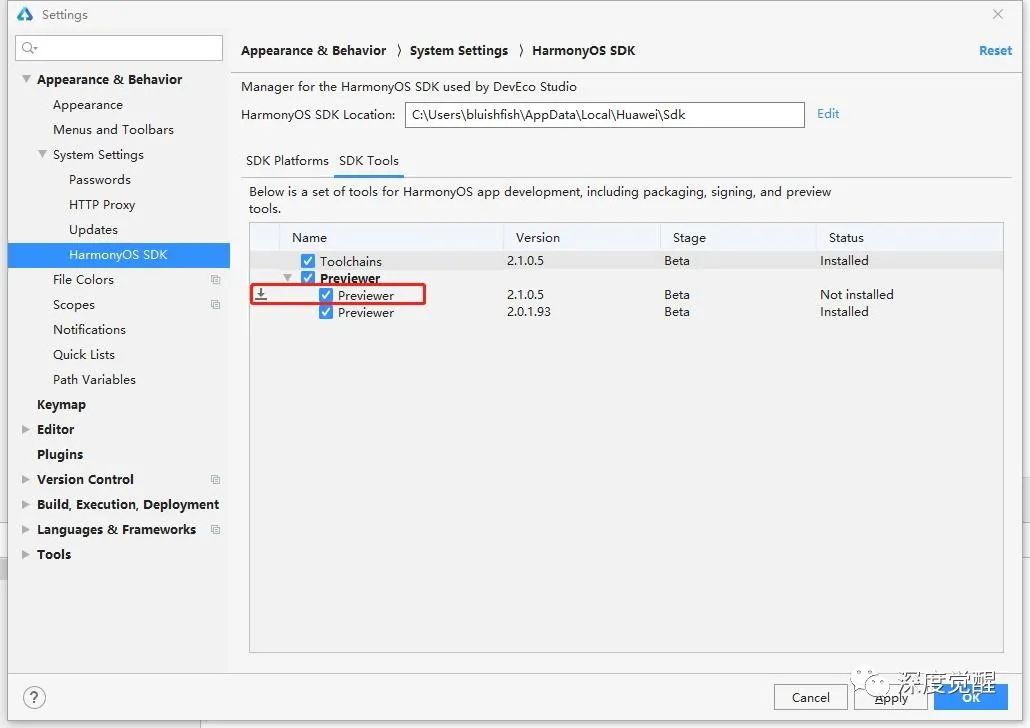The width and height of the screenshot is (1030, 728).
Task: Toggle the Toolchains checkbox
Action: click(x=307, y=261)
